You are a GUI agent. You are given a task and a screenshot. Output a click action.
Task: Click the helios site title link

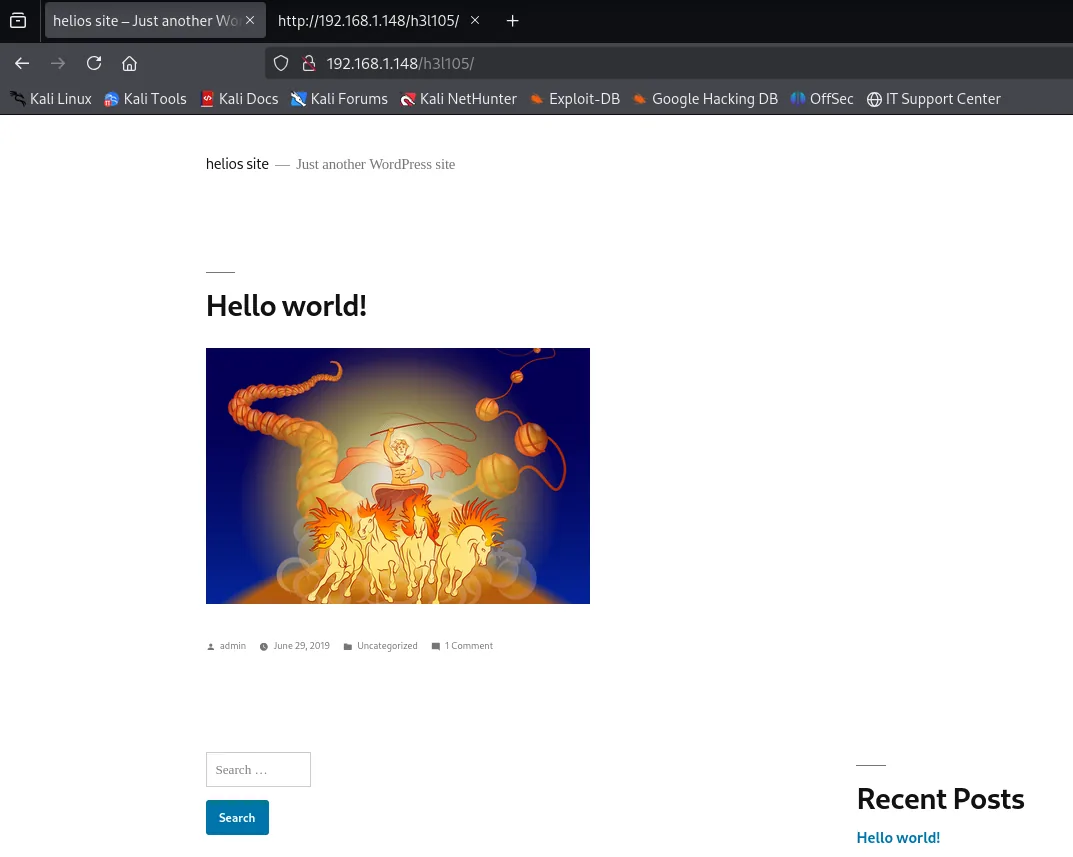(x=237, y=164)
